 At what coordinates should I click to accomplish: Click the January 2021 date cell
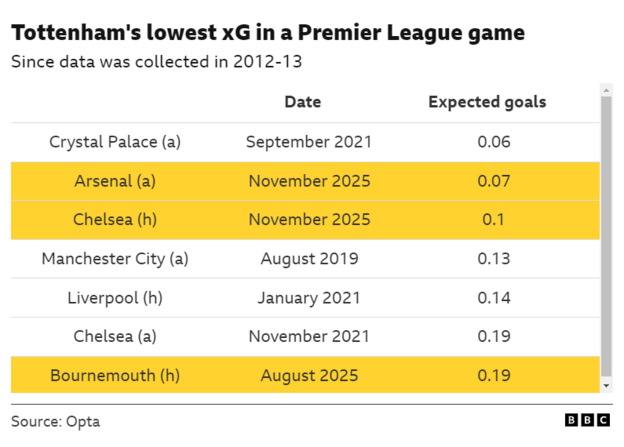click(x=308, y=298)
